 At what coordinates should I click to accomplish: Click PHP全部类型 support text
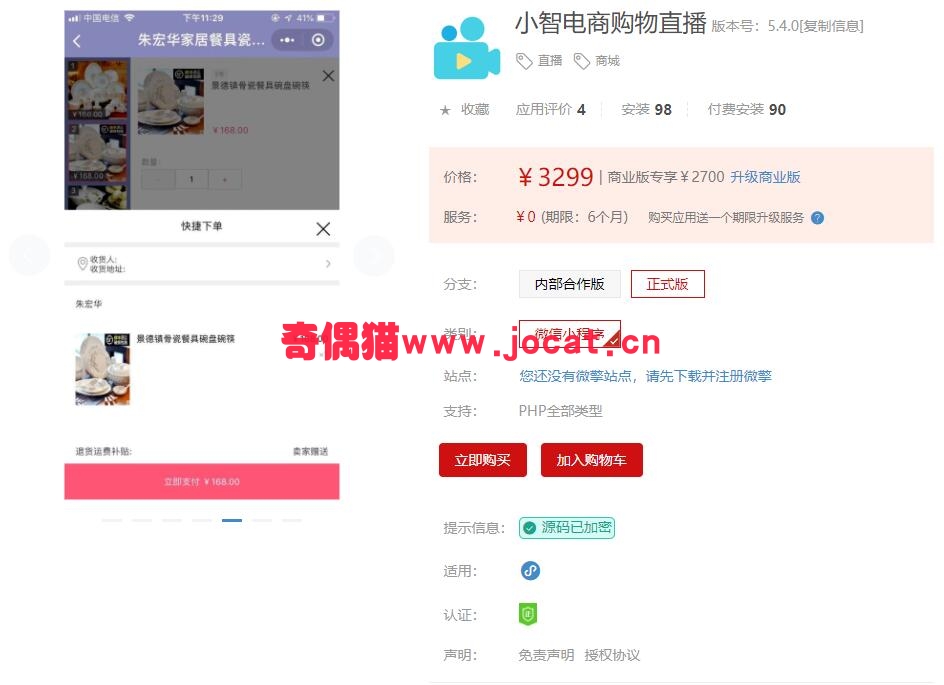pyautogui.click(x=560, y=411)
